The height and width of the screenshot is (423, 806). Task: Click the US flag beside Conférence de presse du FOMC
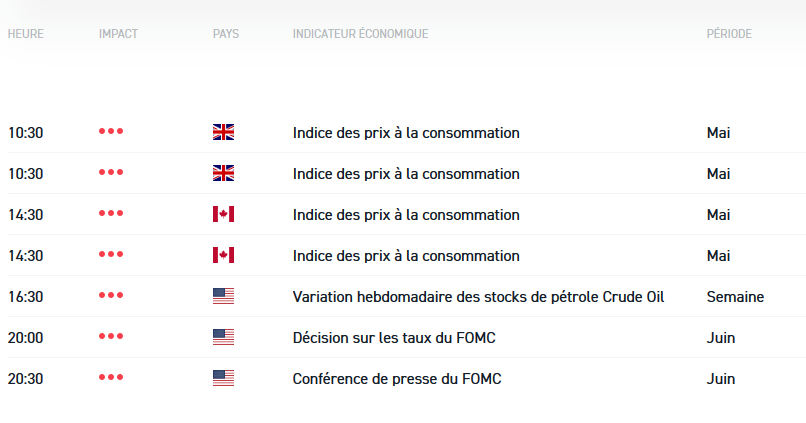(x=223, y=378)
